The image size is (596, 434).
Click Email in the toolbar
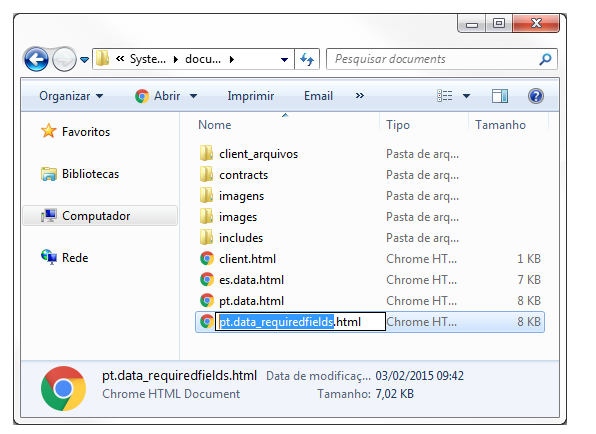[318, 96]
